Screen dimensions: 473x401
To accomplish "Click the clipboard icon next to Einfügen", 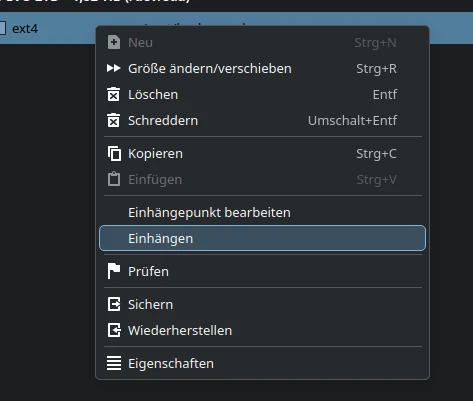I will 114,179.
